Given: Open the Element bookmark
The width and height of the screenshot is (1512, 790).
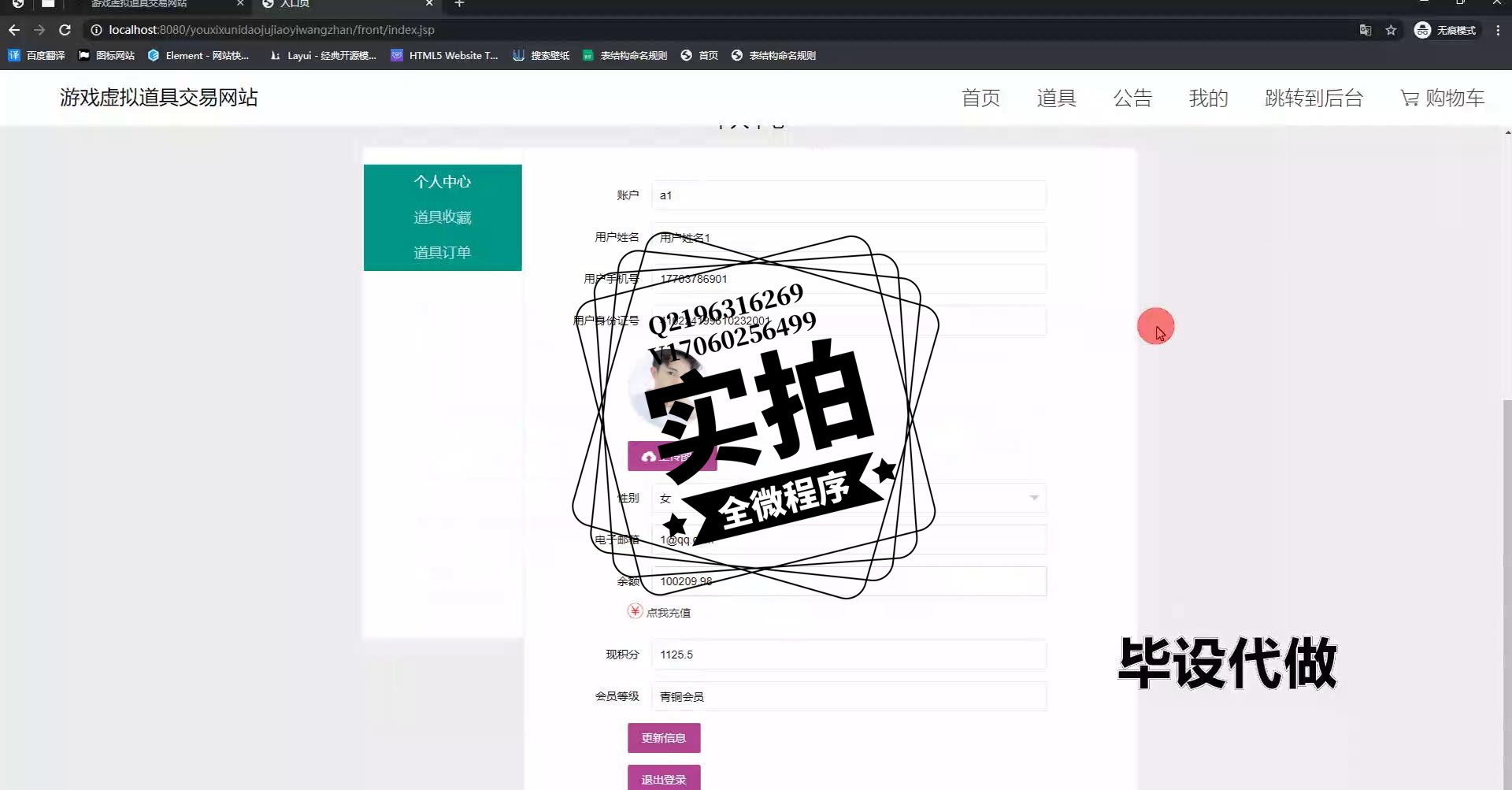Looking at the screenshot, I should click(198, 55).
